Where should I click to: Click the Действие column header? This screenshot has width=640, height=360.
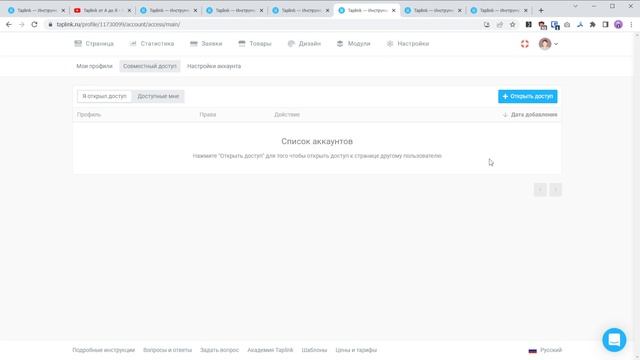pyautogui.click(x=287, y=115)
